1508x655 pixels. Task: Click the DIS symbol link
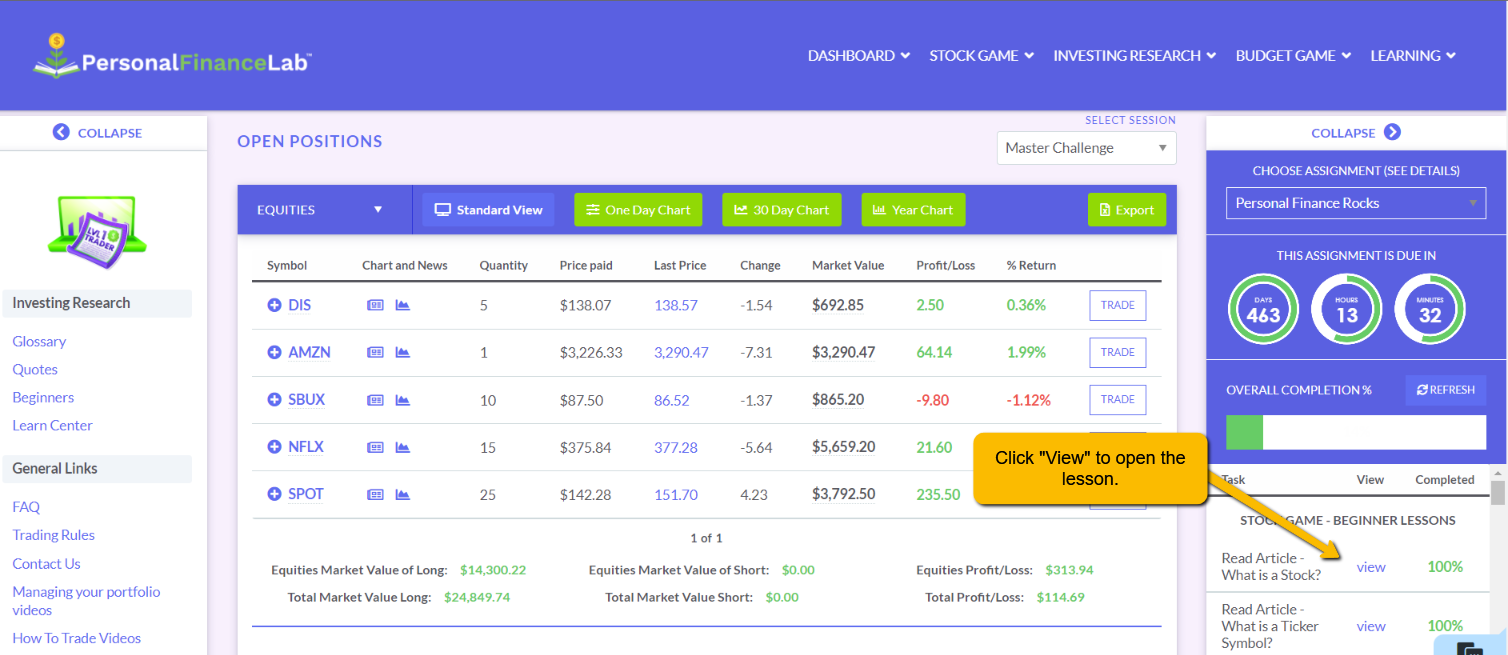(x=299, y=305)
